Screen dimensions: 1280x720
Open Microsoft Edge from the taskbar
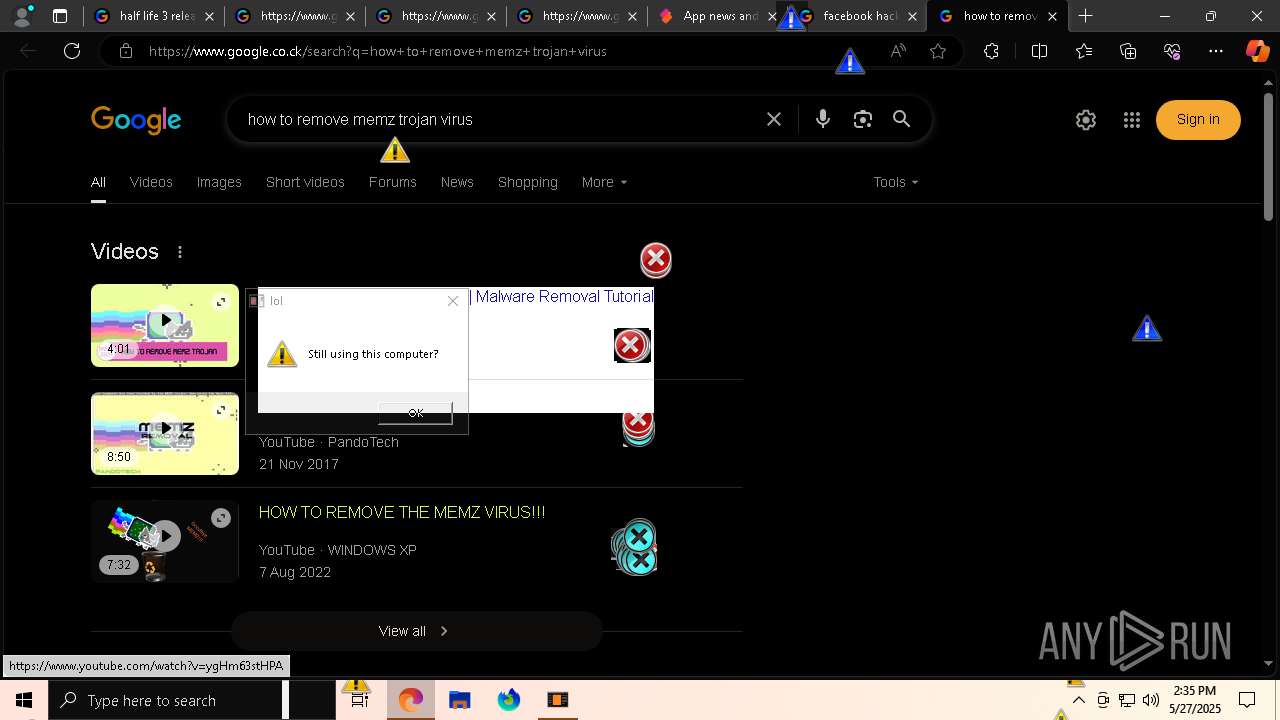(410, 700)
